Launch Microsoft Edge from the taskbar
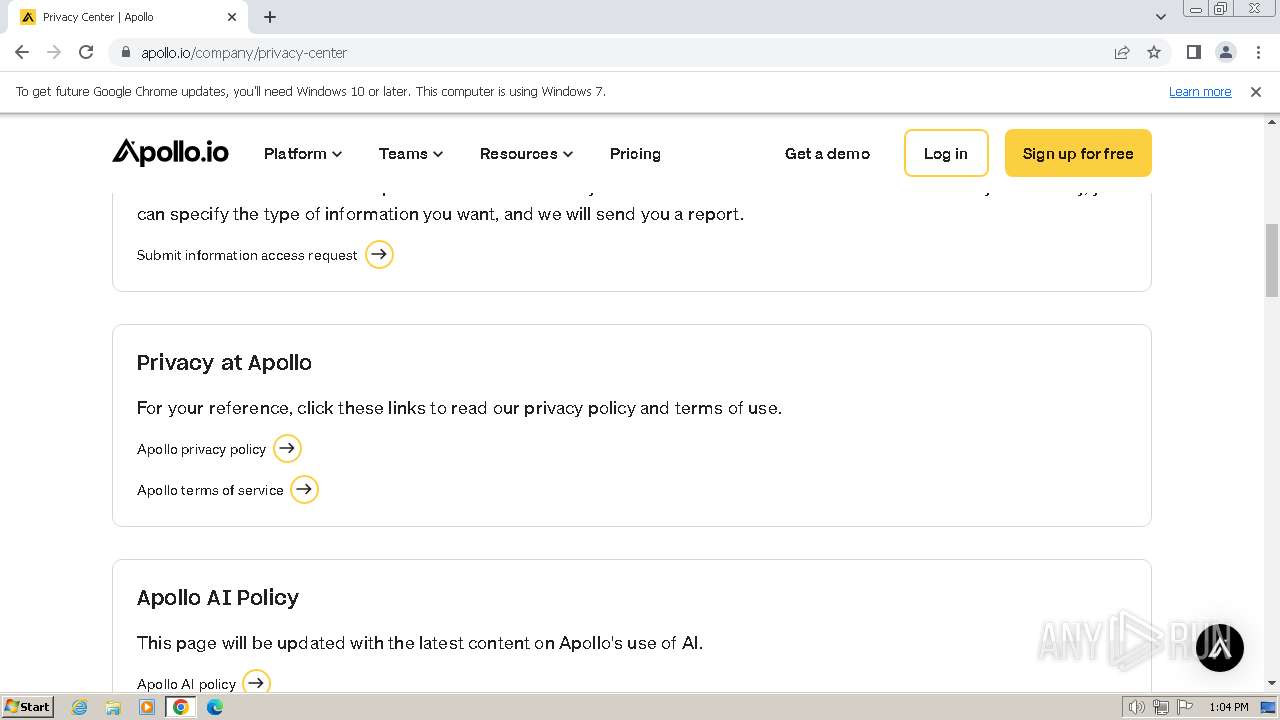The height and width of the screenshot is (720, 1280). coord(215,707)
